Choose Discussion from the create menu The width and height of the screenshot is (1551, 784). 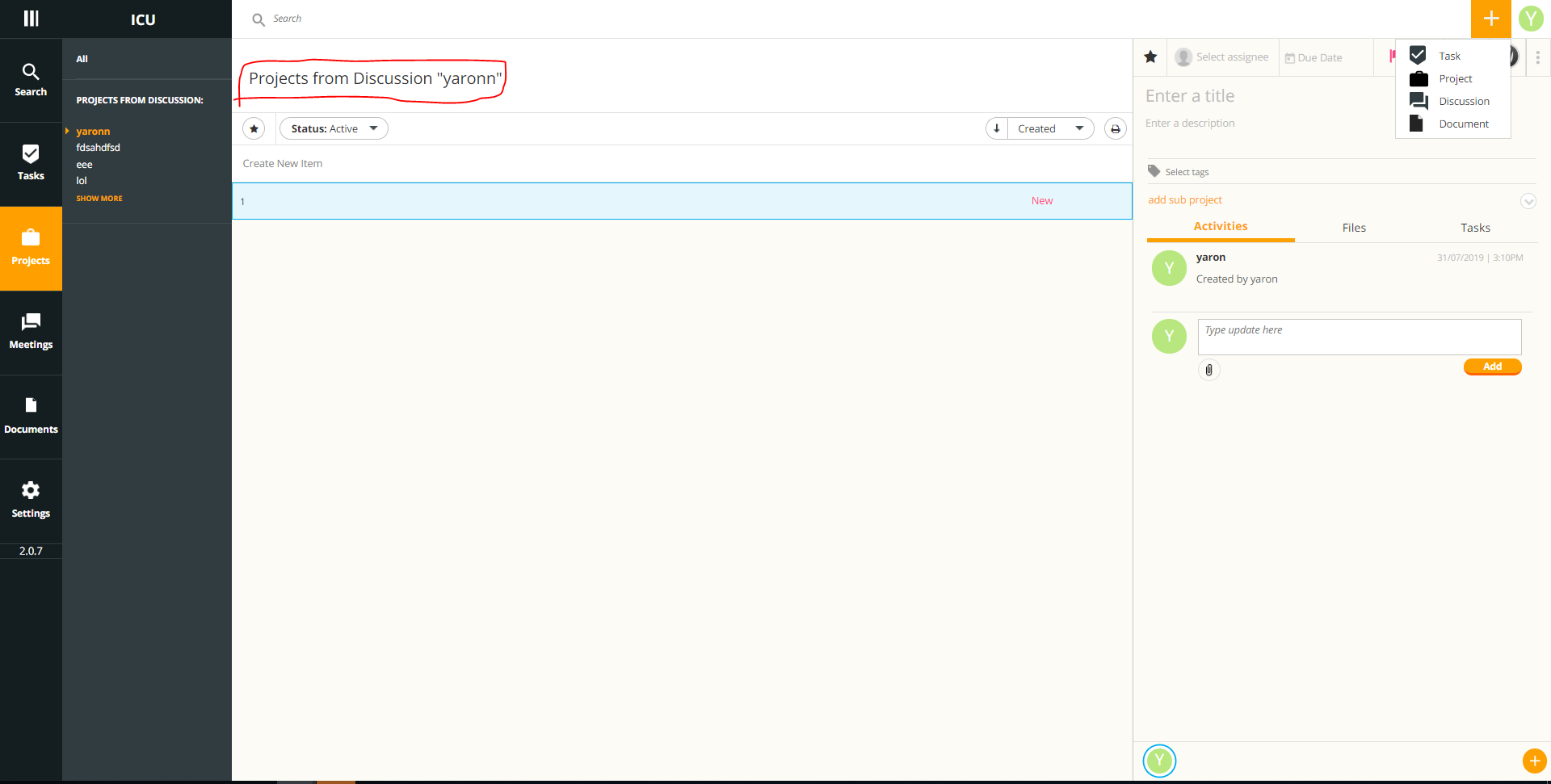point(1453,101)
